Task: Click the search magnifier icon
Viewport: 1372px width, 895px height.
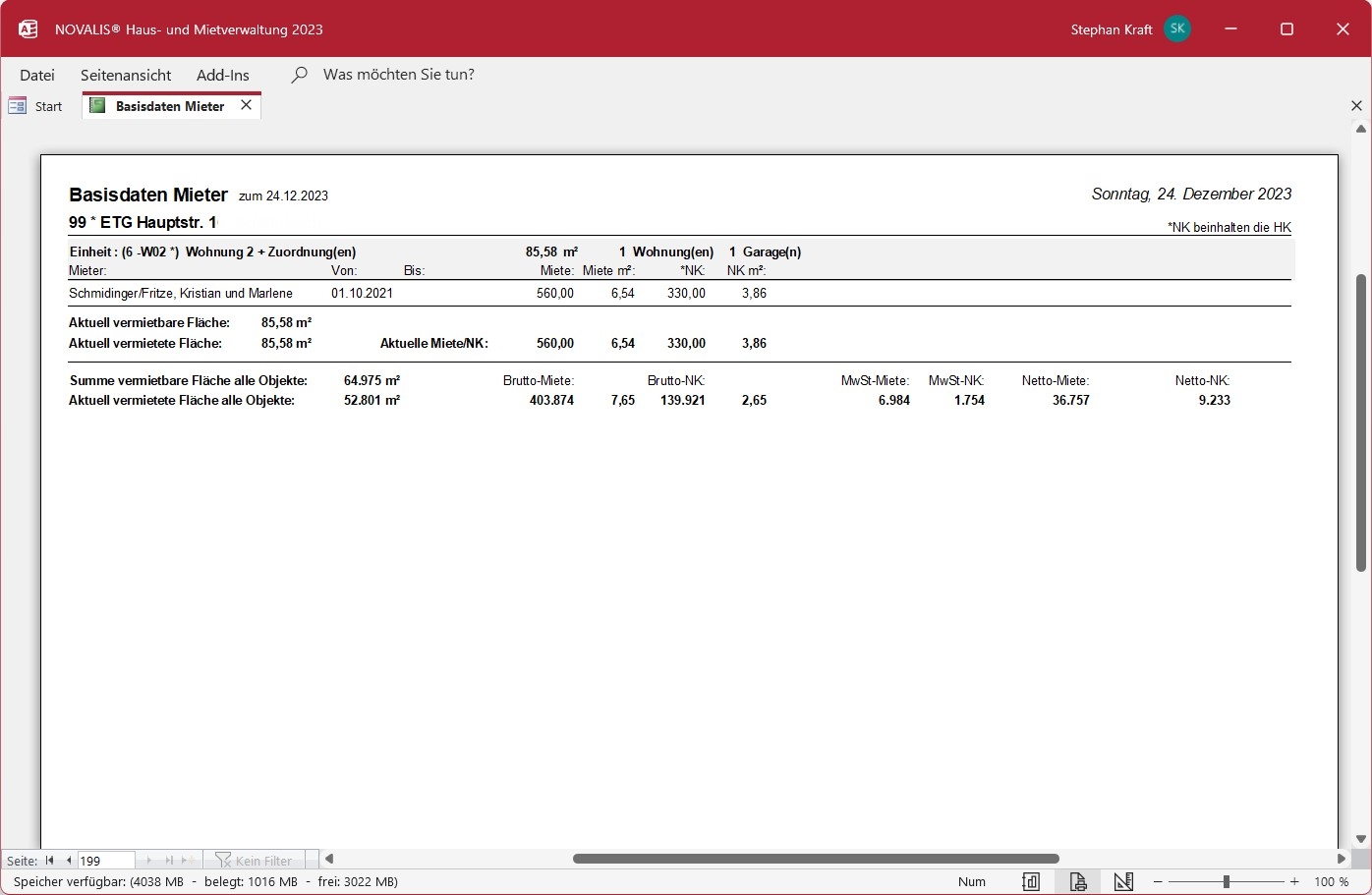Action: (x=300, y=75)
